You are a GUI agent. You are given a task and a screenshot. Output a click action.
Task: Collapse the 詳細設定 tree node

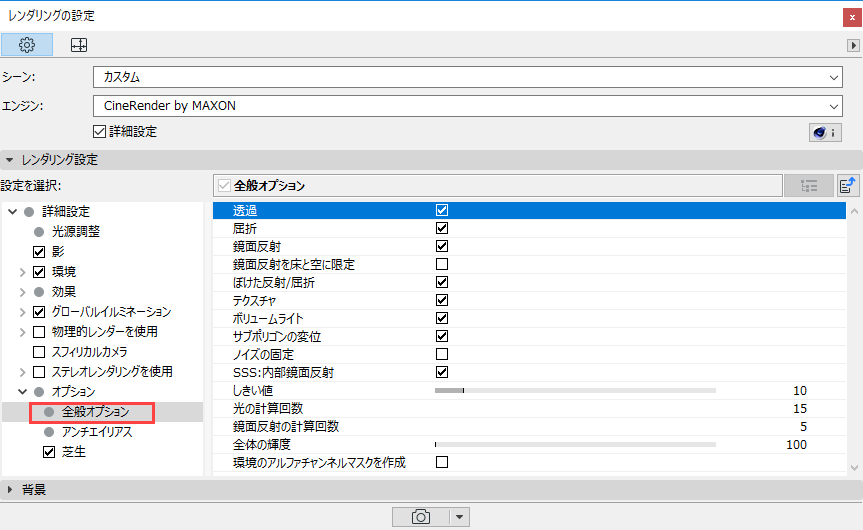click(12, 211)
